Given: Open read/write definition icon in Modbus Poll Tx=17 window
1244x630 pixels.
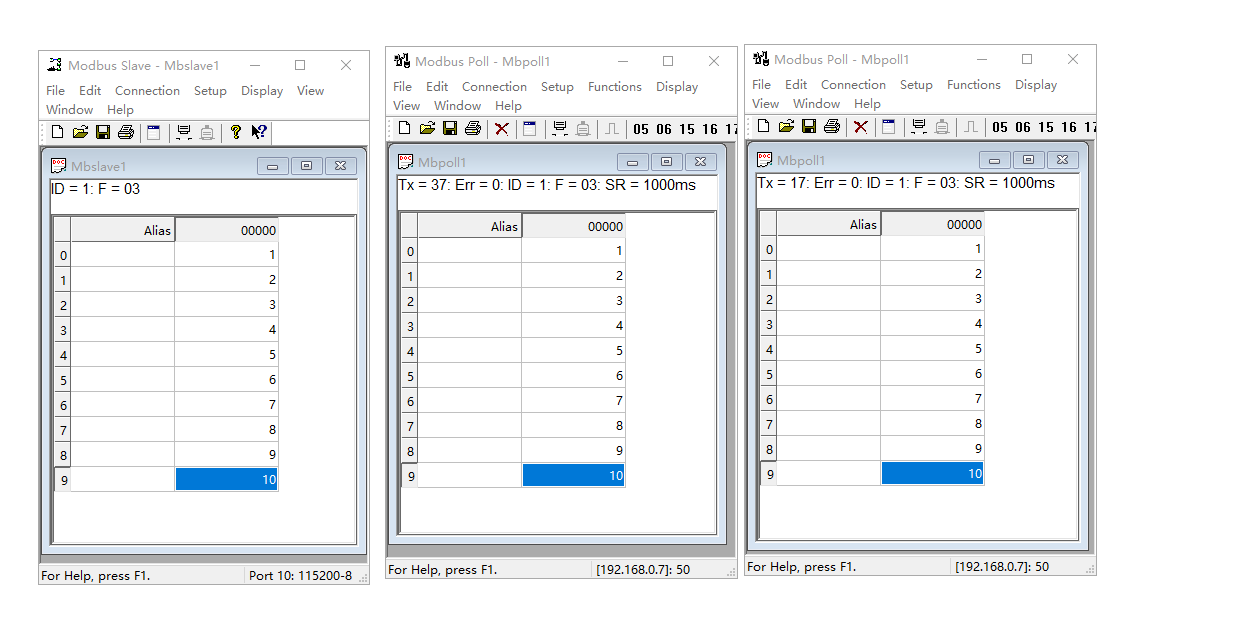Looking at the screenshot, I should tap(889, 126).
